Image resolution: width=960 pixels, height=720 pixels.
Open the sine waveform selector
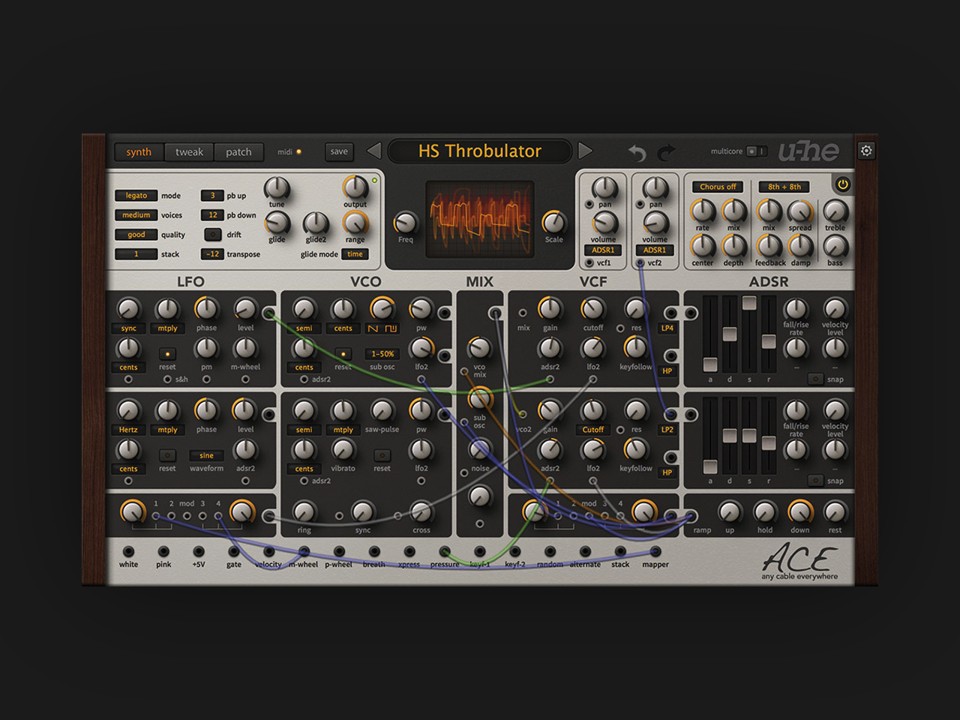206,456
